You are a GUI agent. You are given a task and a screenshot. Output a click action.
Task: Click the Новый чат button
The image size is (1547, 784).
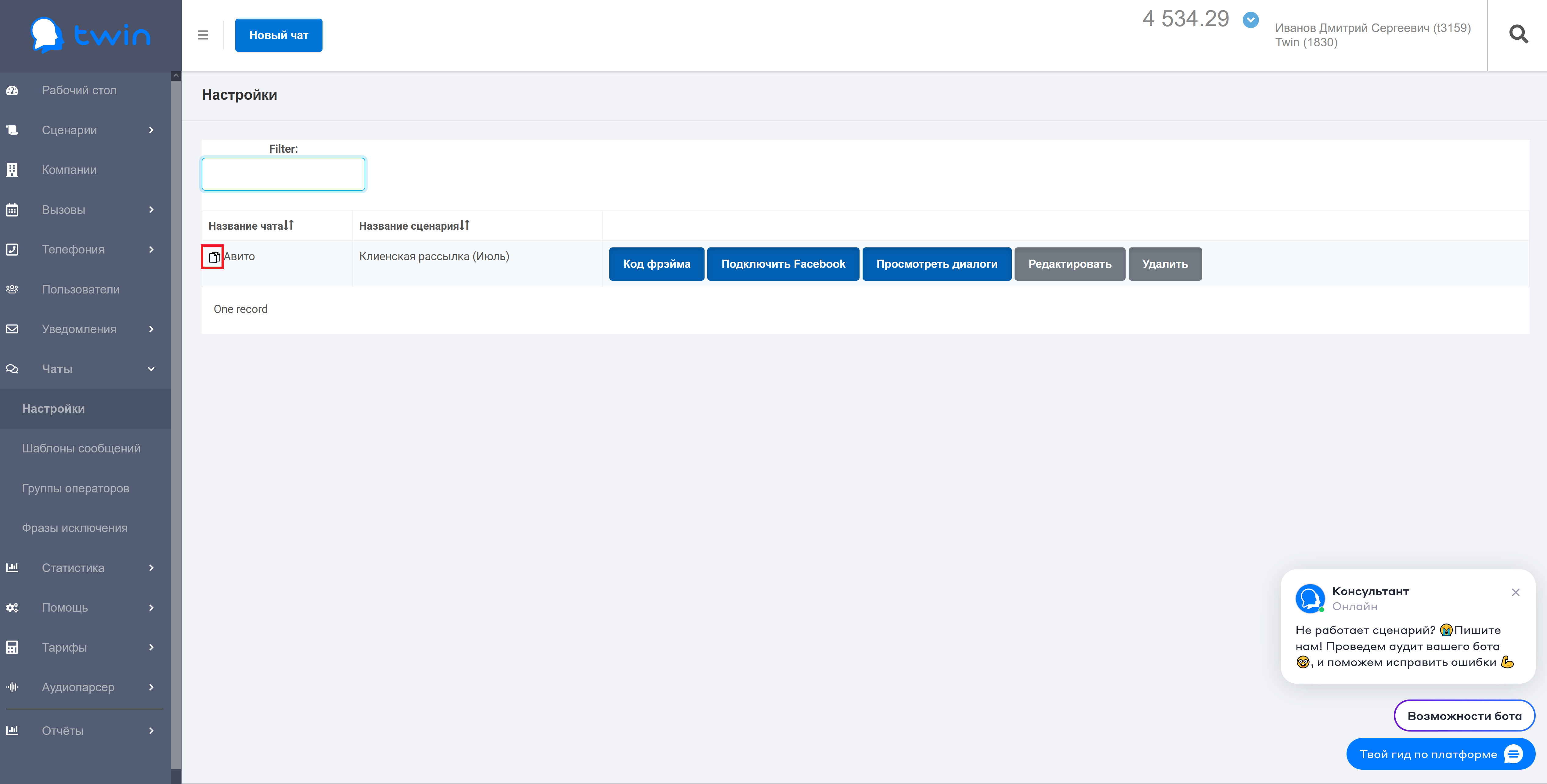[279, 35]
